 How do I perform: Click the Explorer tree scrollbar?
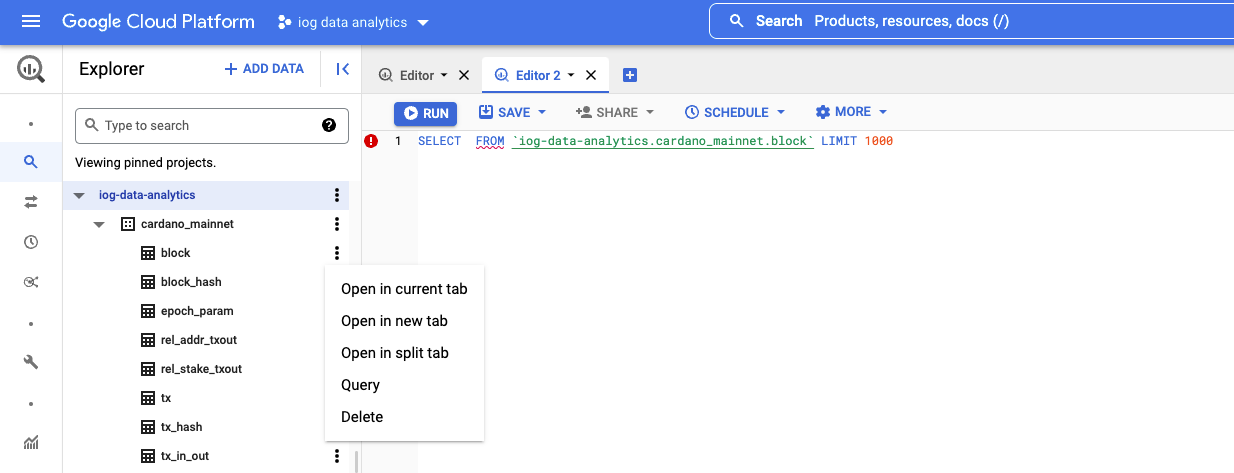click(356, 462)
